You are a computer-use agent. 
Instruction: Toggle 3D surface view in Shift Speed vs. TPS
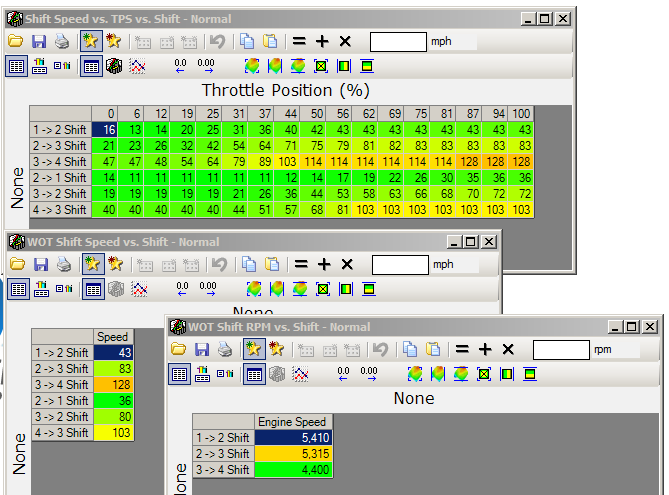114,66
